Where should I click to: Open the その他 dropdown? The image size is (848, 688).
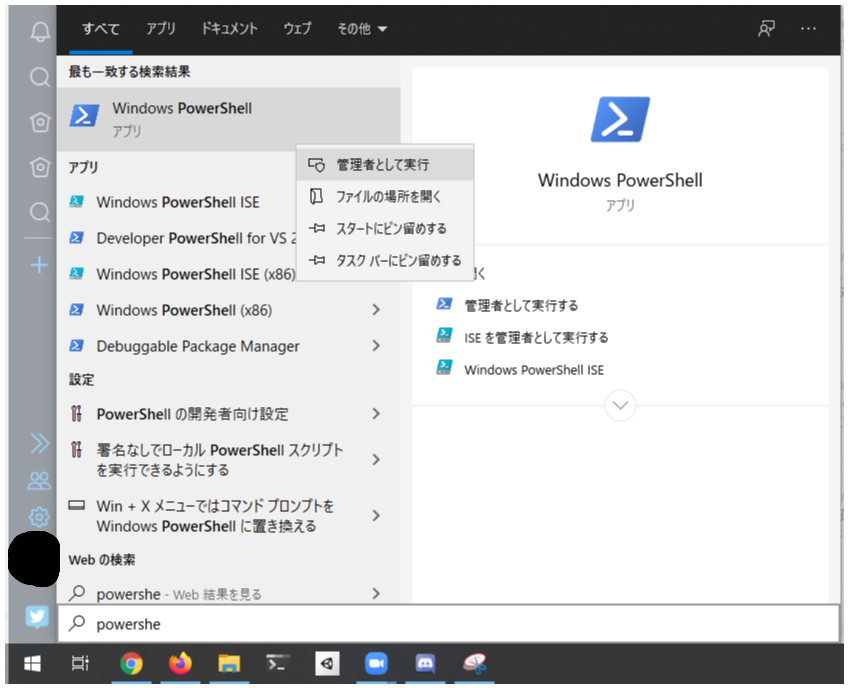362,29
